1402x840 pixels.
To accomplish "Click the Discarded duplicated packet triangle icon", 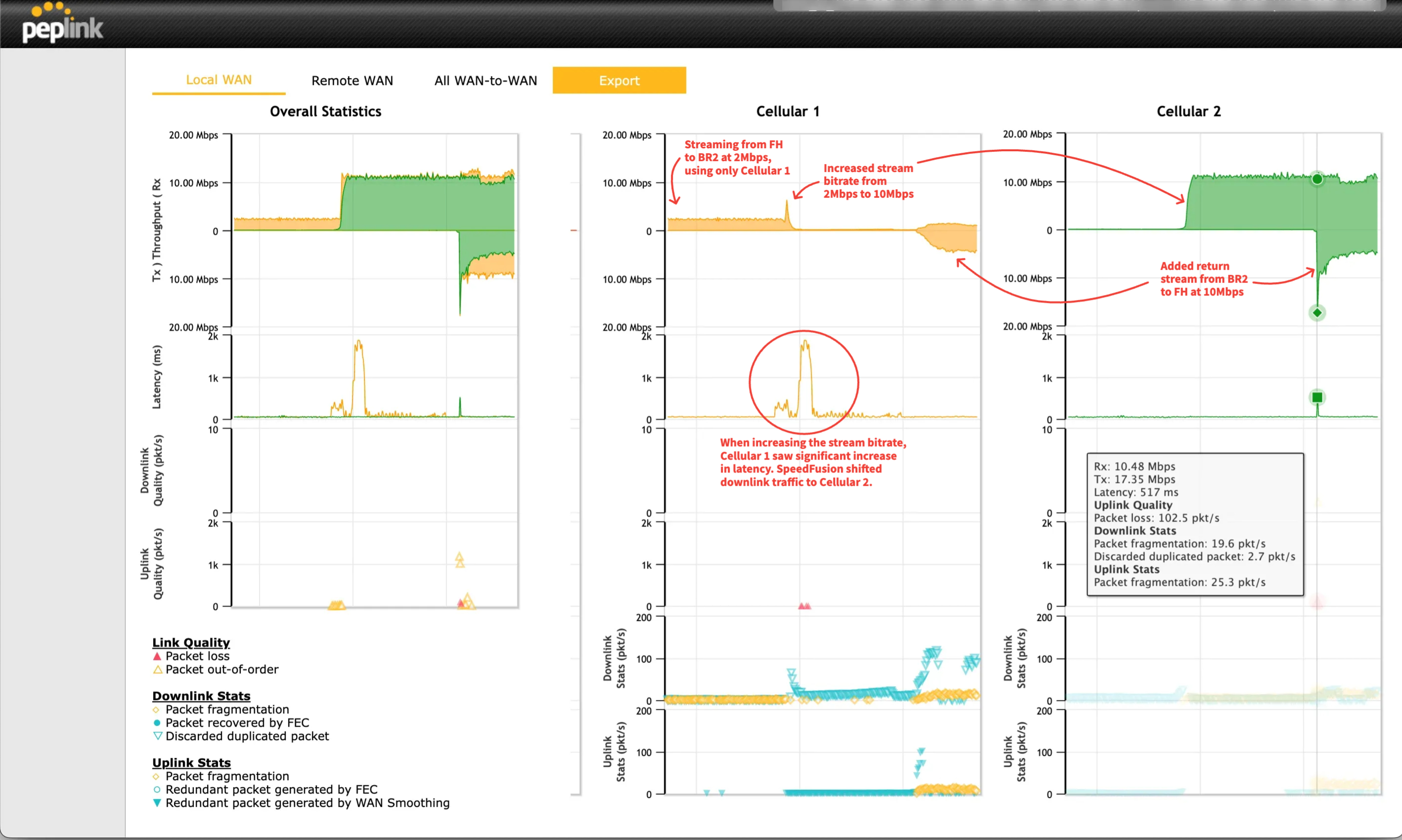I will click(x=157, y=736).
